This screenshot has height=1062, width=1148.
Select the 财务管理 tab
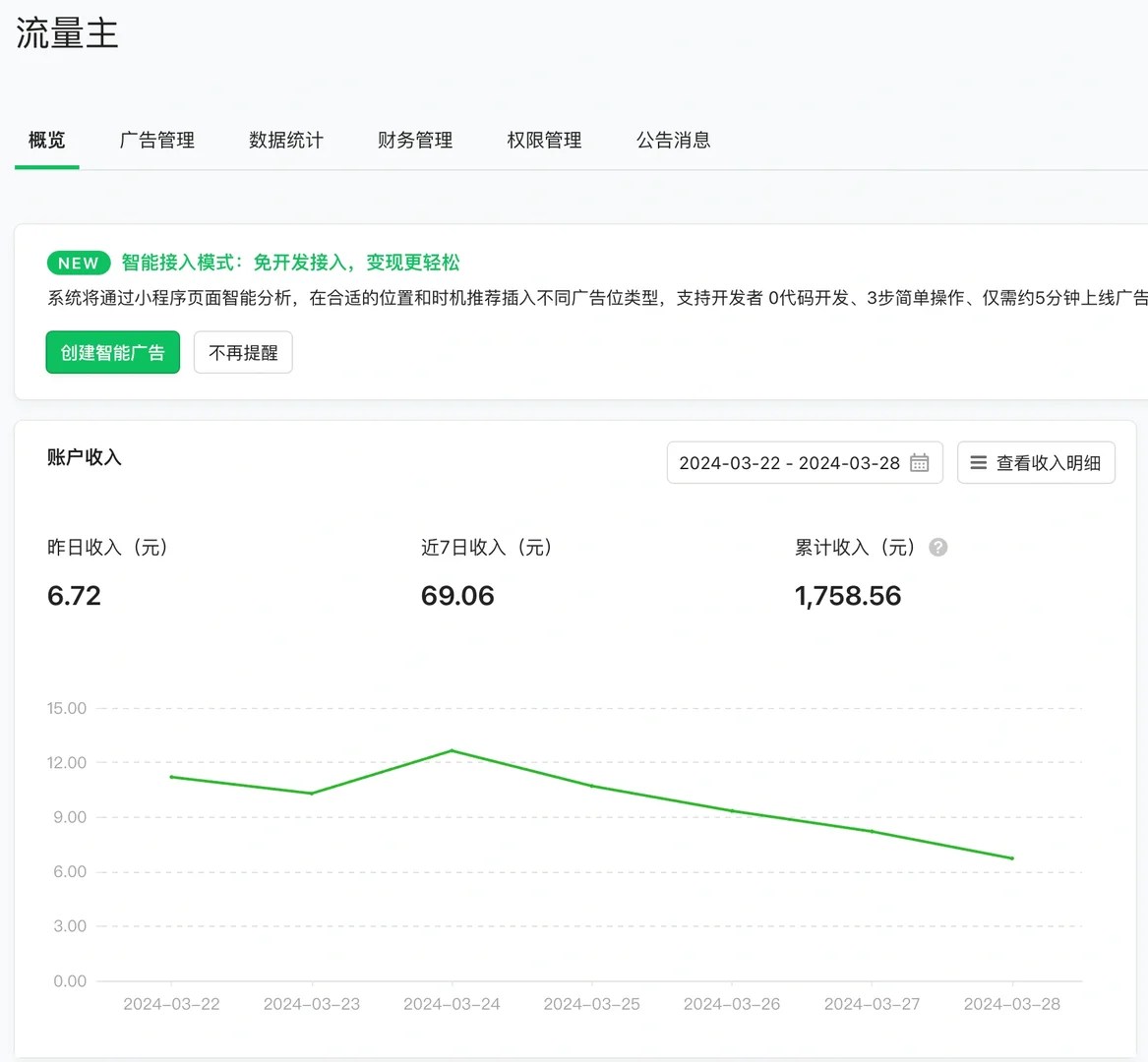414,140
